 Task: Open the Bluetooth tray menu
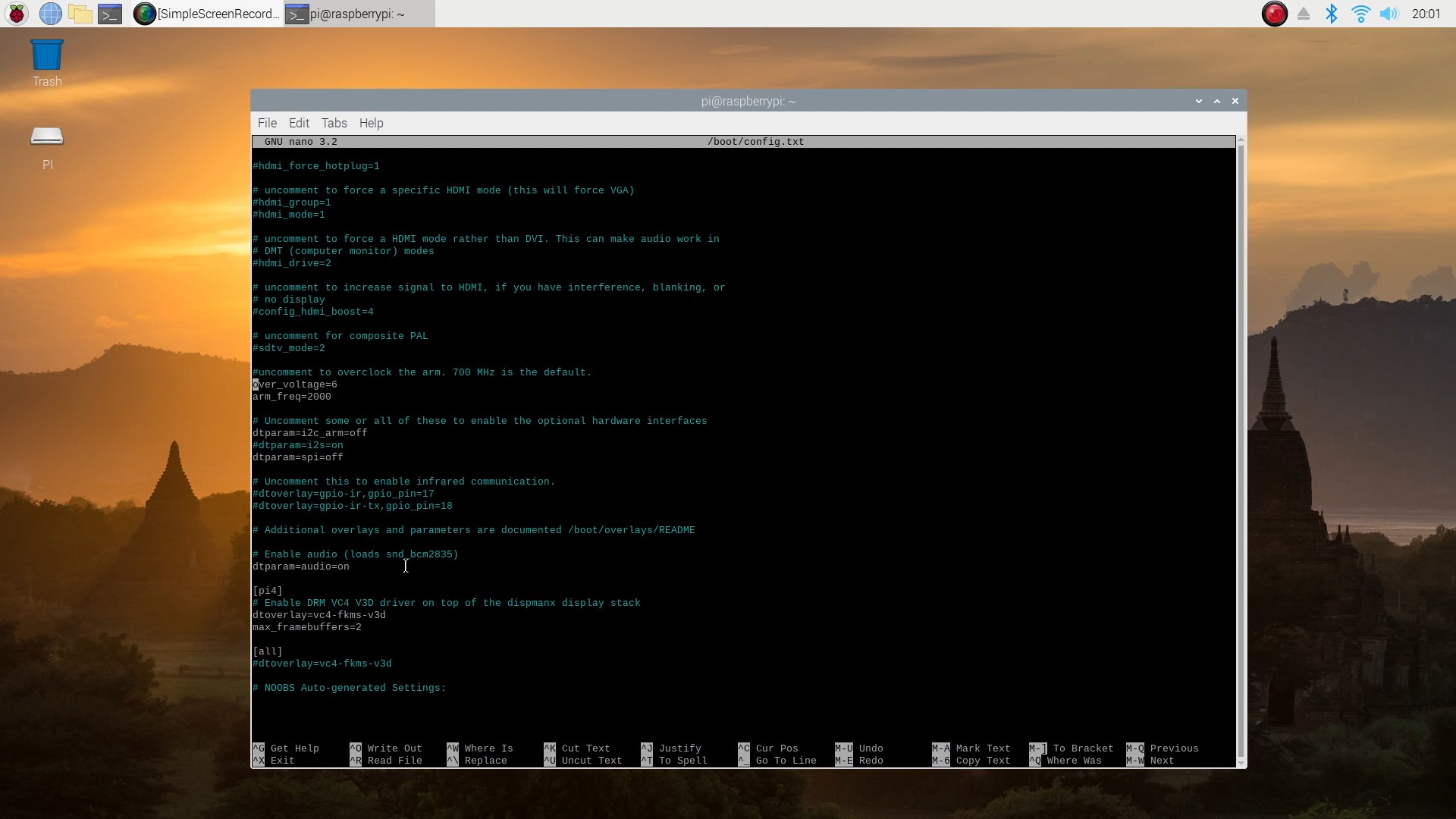1332,14
